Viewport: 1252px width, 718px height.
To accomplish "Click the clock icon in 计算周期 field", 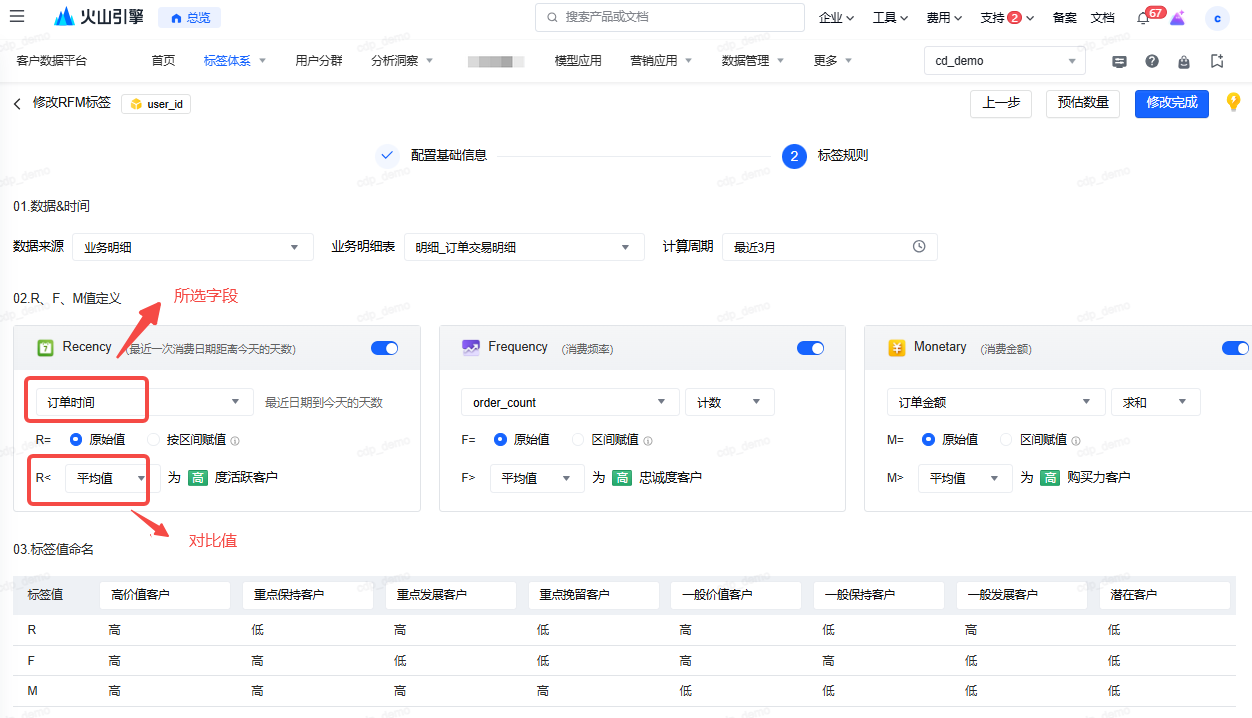I will [919, 247].
